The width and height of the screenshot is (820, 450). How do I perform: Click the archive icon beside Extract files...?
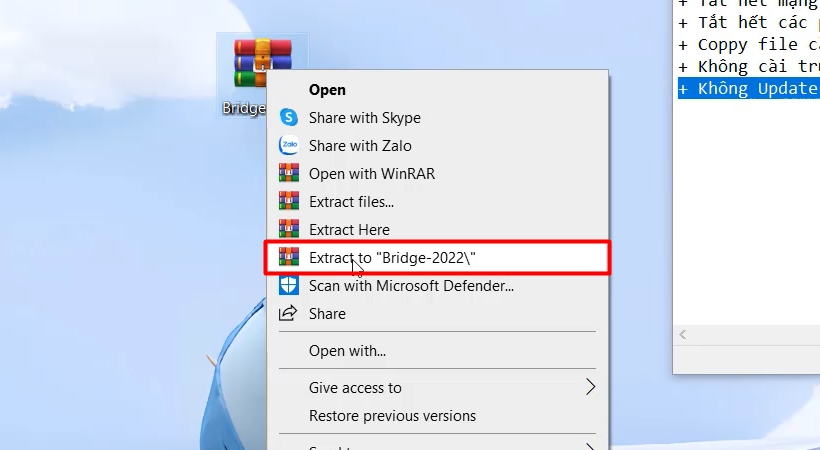pyautogui.click(x=289, y=201)
